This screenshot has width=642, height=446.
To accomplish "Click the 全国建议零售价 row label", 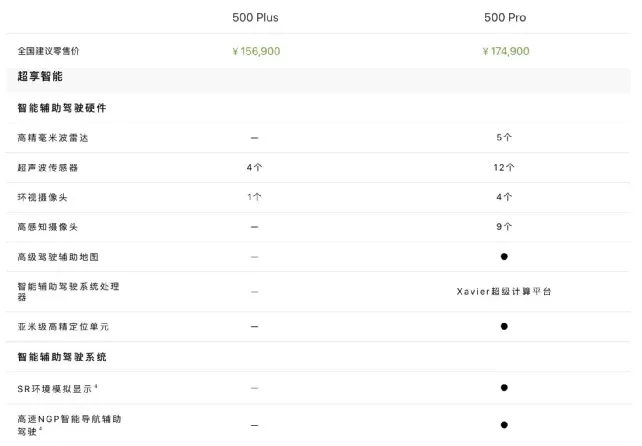I will pos(49,51).
